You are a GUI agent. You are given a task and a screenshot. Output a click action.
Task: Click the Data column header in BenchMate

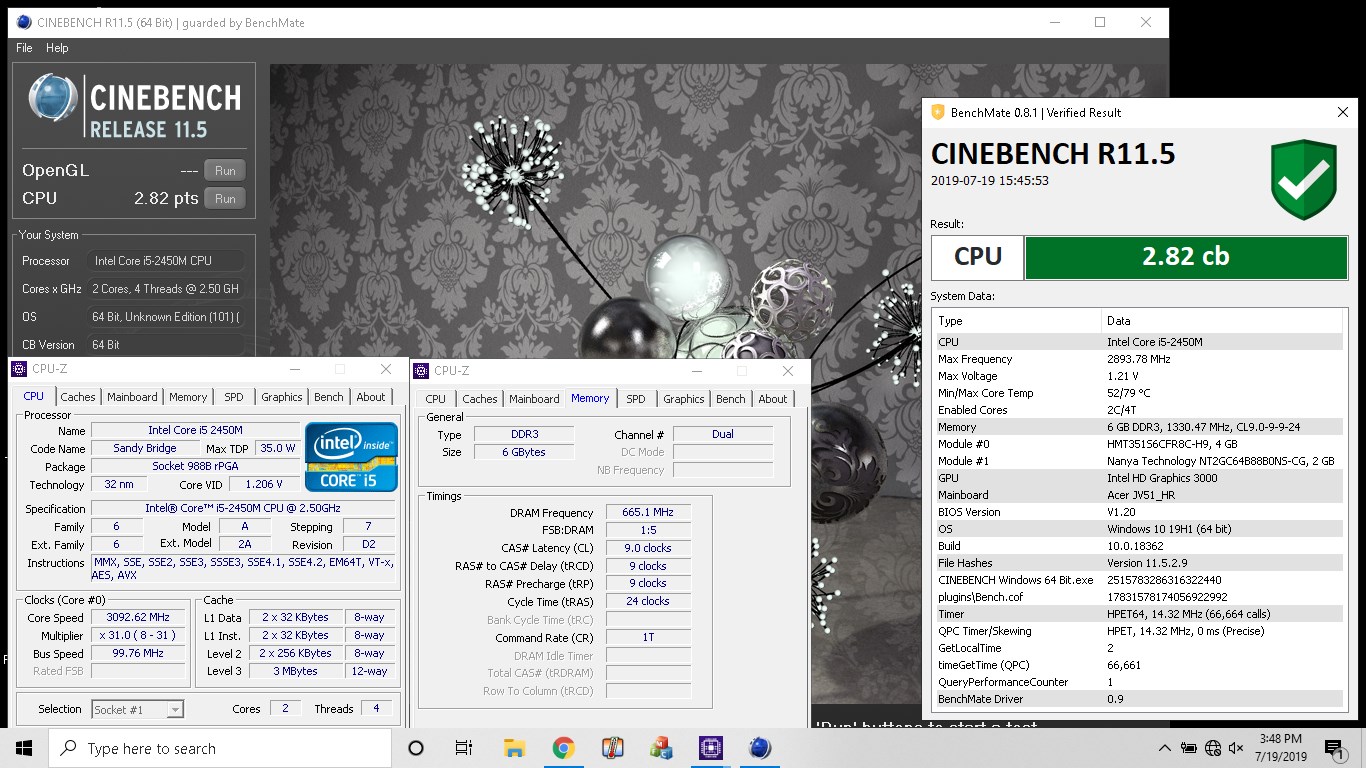pos(1222,321)
